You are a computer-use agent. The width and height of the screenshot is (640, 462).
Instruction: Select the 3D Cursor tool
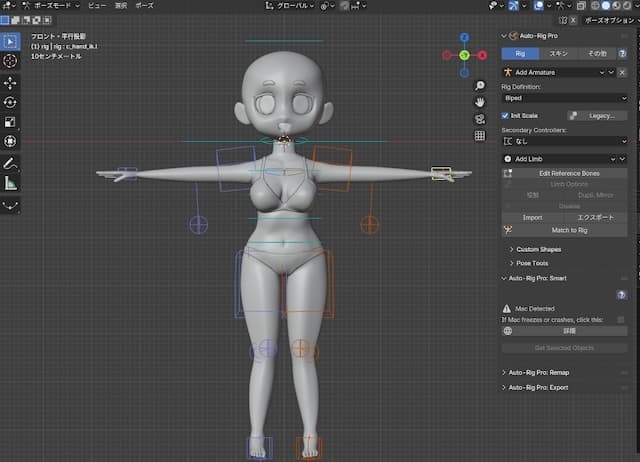pyautogui.click(x=10, y=61)
